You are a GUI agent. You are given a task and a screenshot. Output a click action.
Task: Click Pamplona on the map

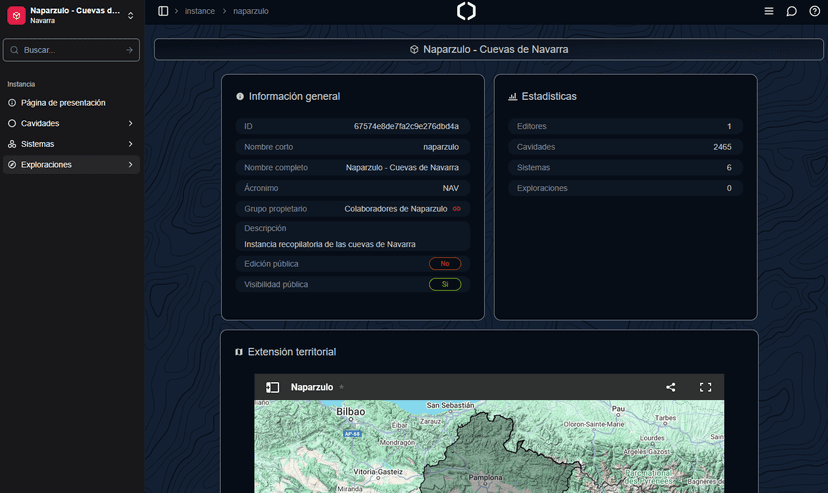[485, 478]
